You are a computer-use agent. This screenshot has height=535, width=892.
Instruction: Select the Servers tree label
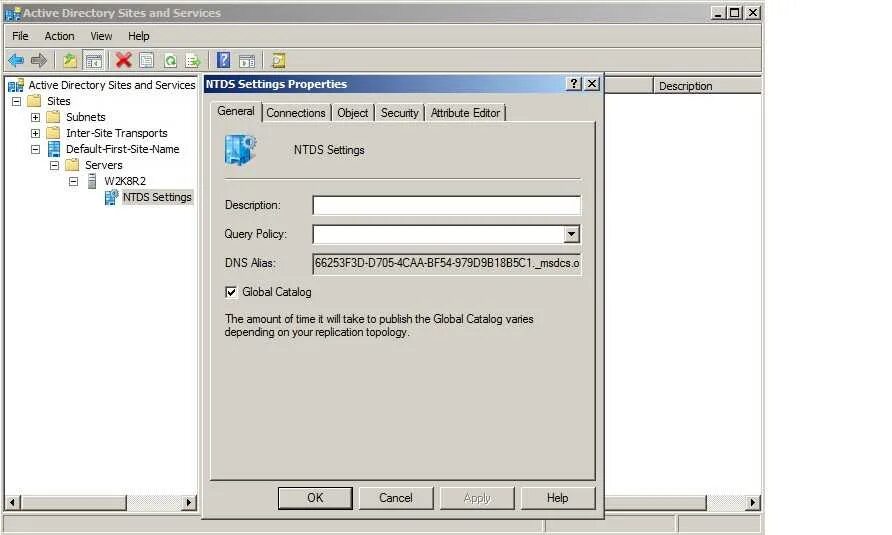(x=104, y=165)
